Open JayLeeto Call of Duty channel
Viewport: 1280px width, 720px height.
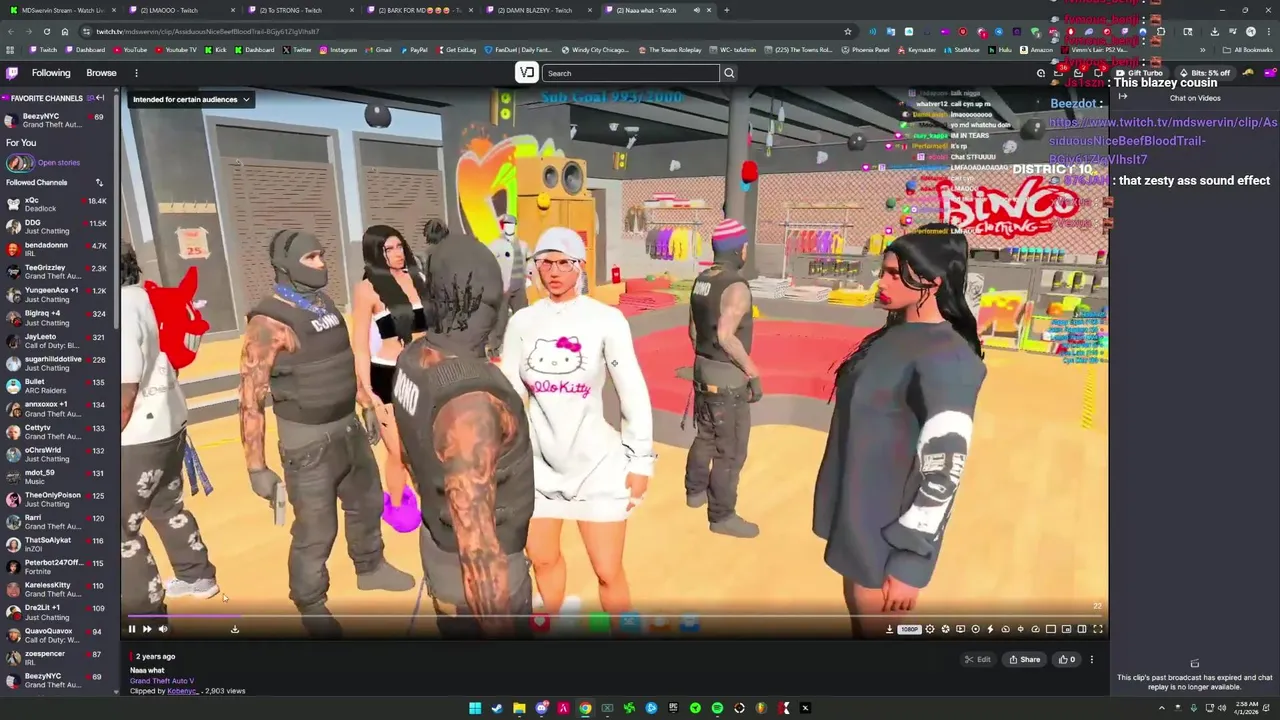click(x=55, y=340)
